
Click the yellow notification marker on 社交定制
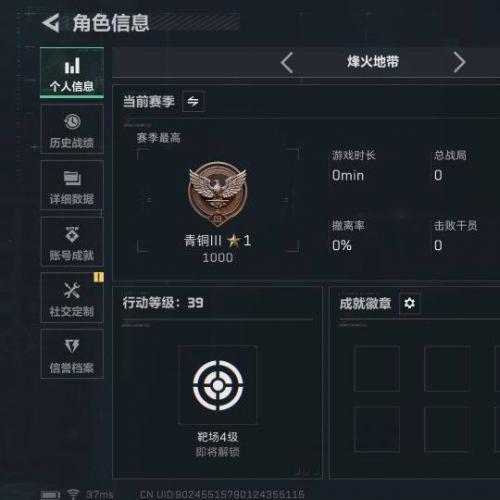(x=98, y=277)
